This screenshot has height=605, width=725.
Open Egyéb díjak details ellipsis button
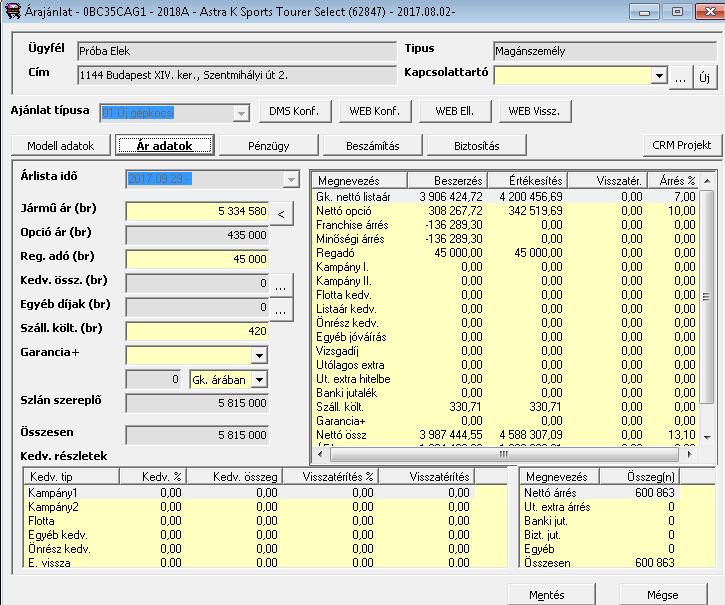tap(281, 310)
